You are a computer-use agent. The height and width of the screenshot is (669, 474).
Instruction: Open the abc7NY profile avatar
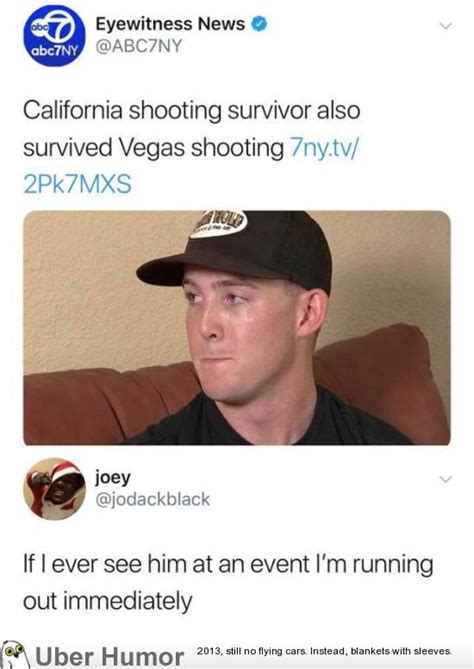point(54,35)
